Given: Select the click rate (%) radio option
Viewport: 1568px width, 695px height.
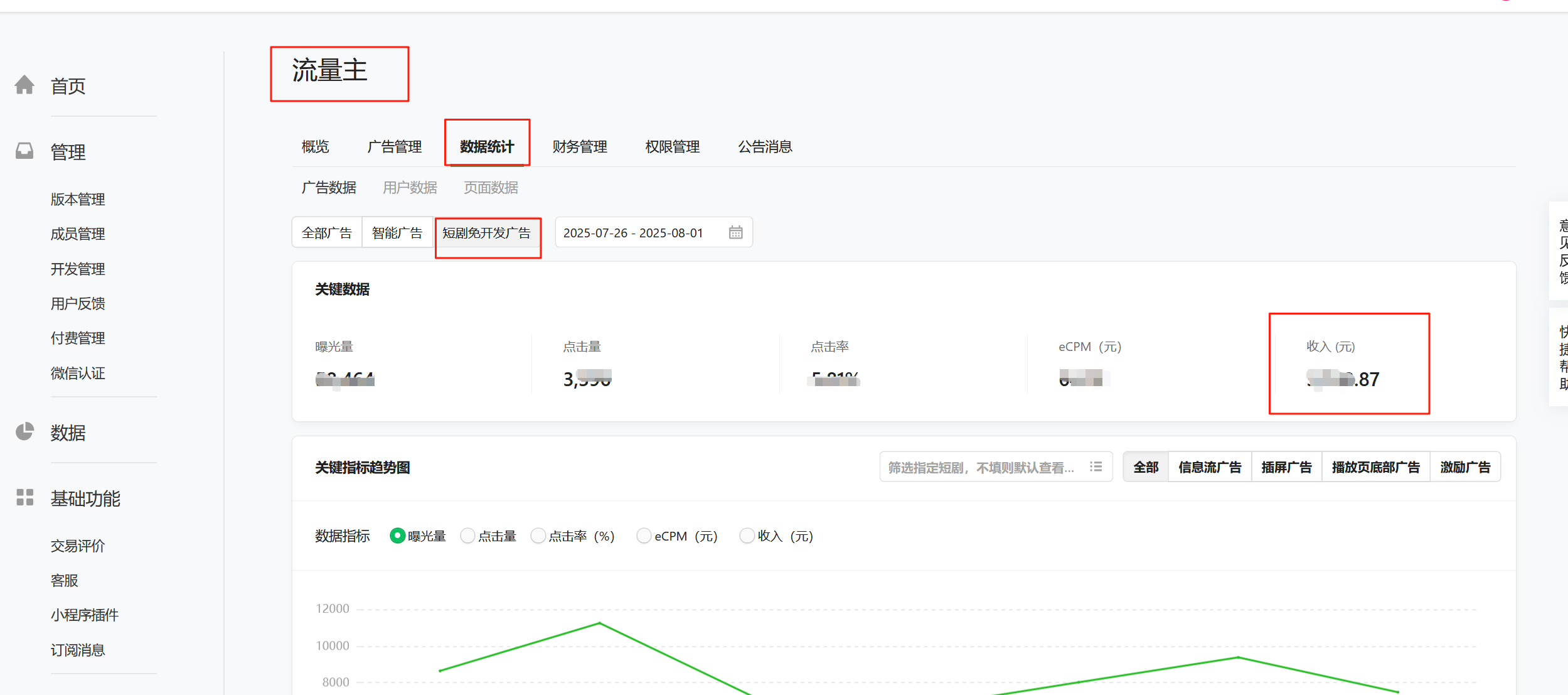Looking at the screenshot, I should [538, 536].
